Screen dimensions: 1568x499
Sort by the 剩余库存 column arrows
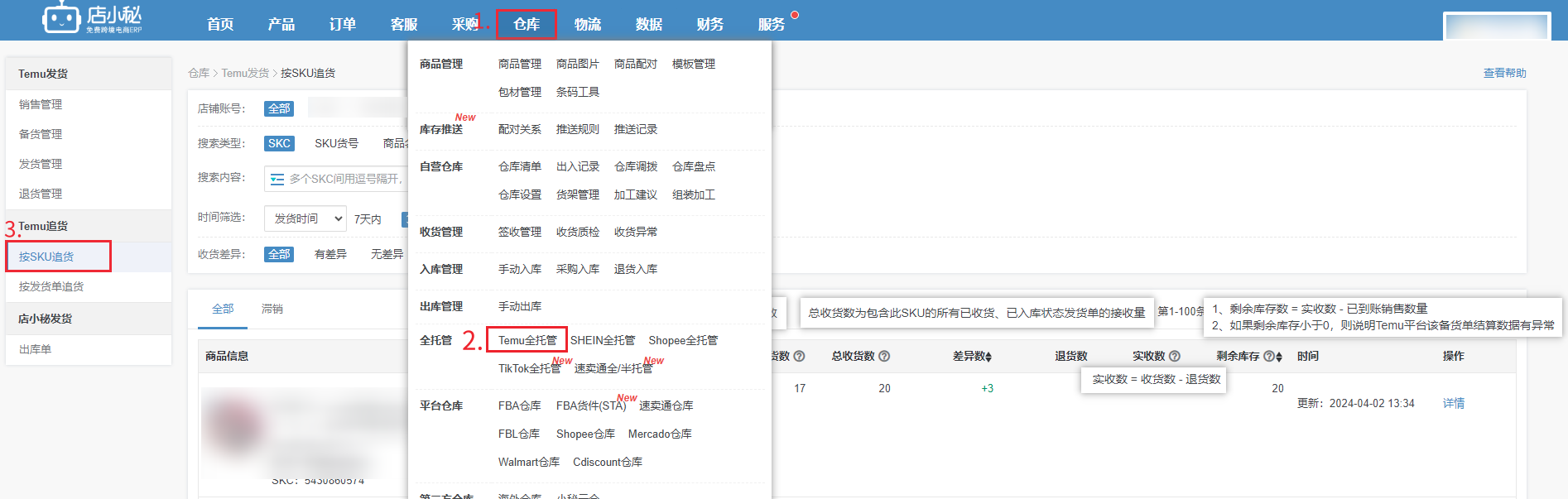click(1279, 357)
